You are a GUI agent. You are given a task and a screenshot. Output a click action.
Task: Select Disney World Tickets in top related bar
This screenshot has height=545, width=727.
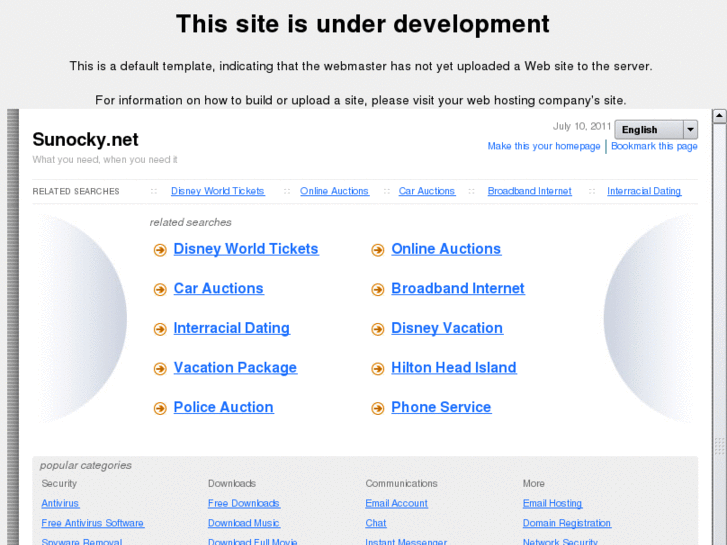(x=217, y=191)
